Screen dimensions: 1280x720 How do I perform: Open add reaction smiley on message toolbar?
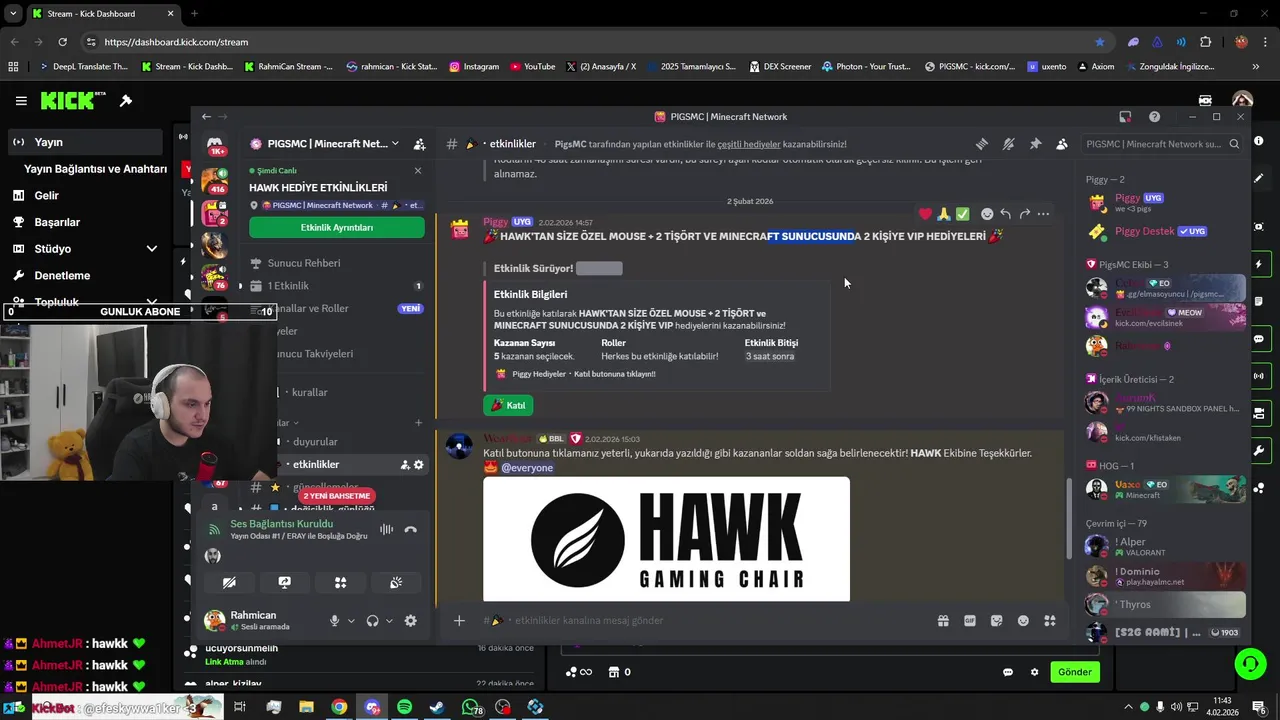[987, 214]
